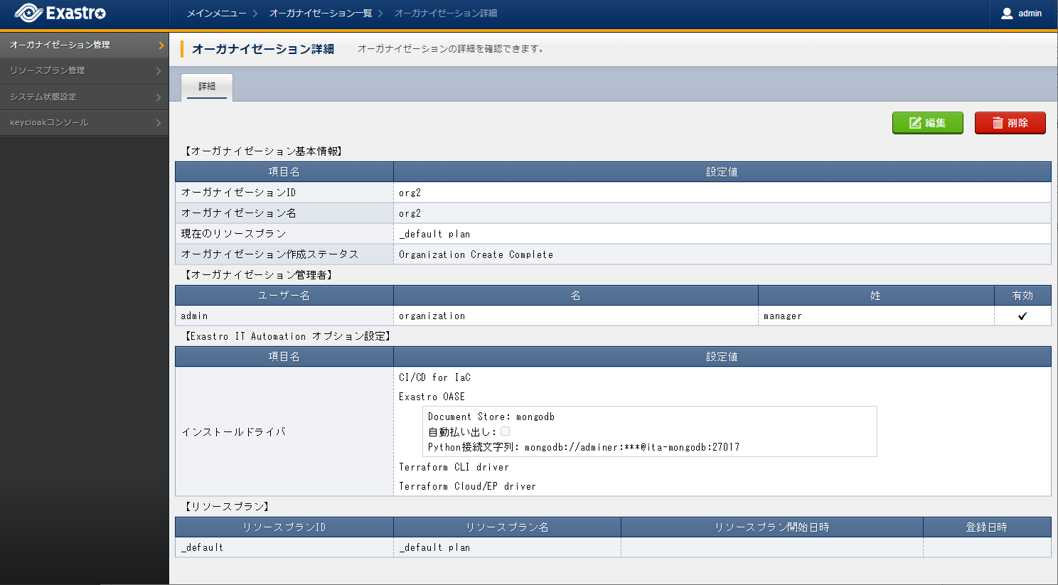This screenshot has height=585, width=1058.
Task: Go to オーガナイゼーション一覧 breadcrumb link
Action: pos(320,14)
